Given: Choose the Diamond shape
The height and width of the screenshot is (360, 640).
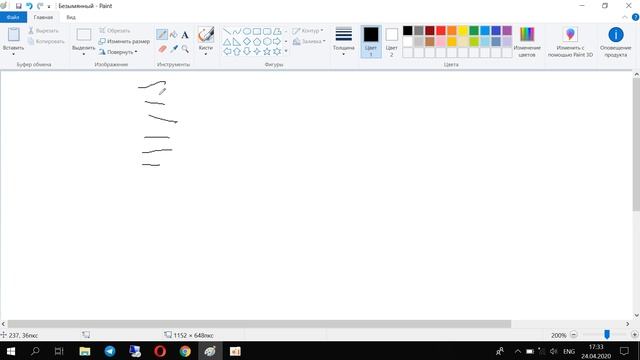Looking at the screenshot, I should click(x=247, y=42).
